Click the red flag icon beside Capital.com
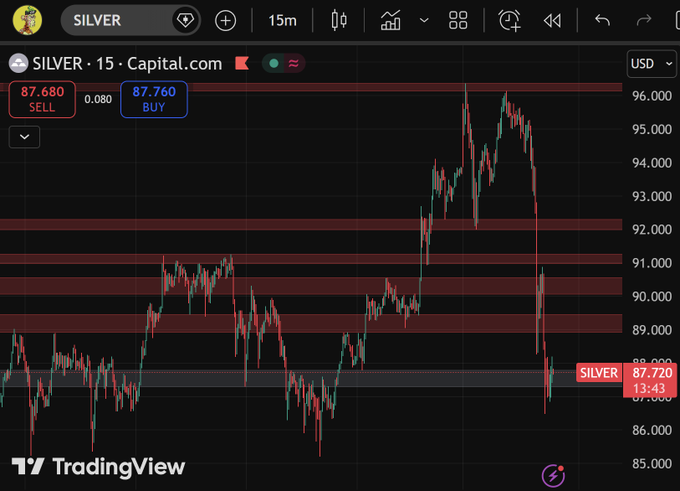The width and height of the screenshot is (680, 491). point(241,63)
